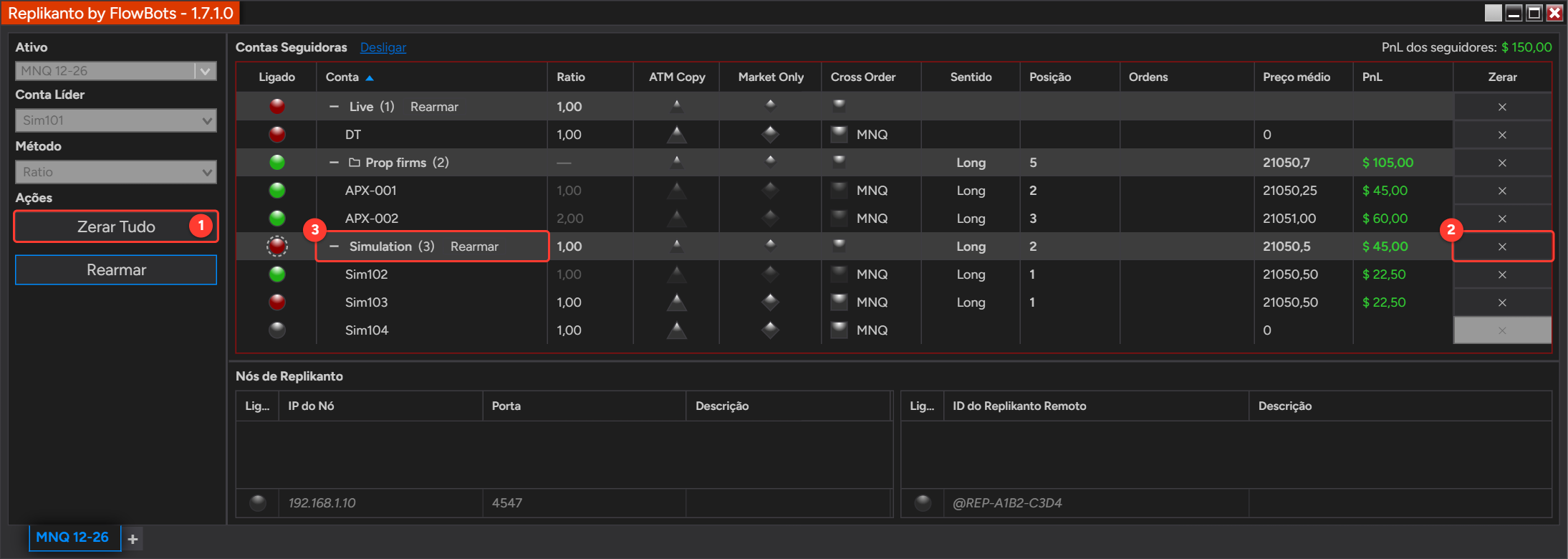Click X flatten icon in DT row

[x=1502, y=135]
